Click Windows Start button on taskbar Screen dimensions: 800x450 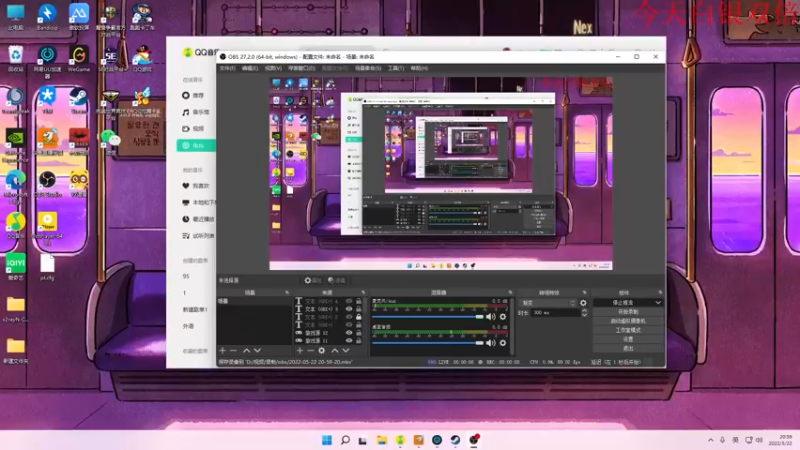pos(327,440)
